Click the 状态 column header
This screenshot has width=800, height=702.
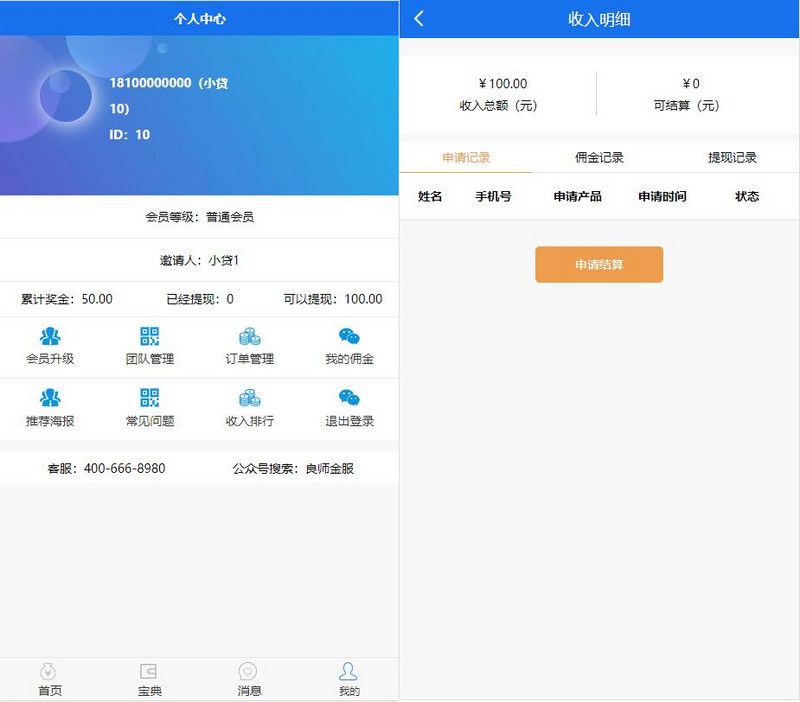click(x=747, y=196)
